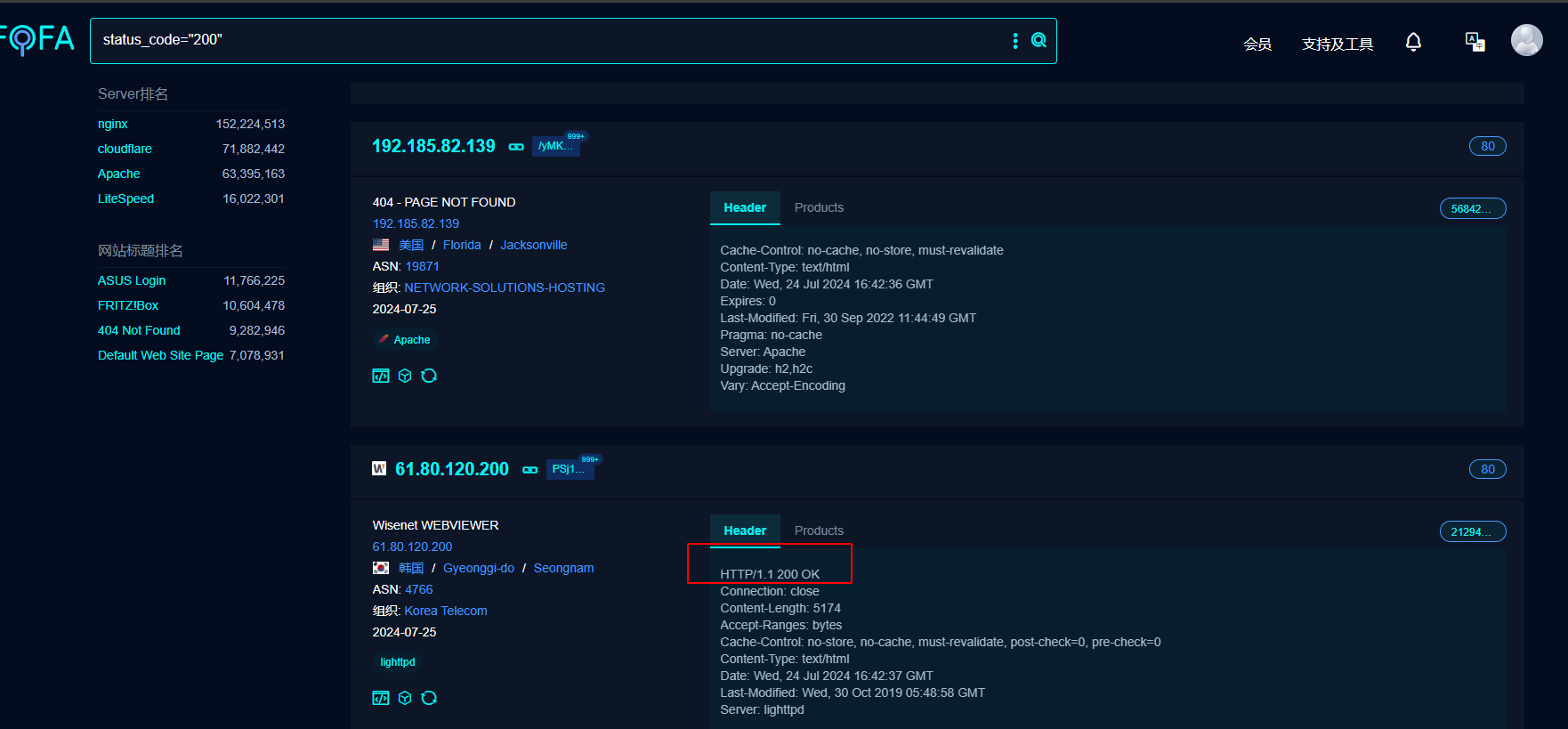Image resolution: width=1568 pixels, height=729 pixels.
Task: Filter by ASUS Login title
Action: pyautogui.click(x=132, y=280)
